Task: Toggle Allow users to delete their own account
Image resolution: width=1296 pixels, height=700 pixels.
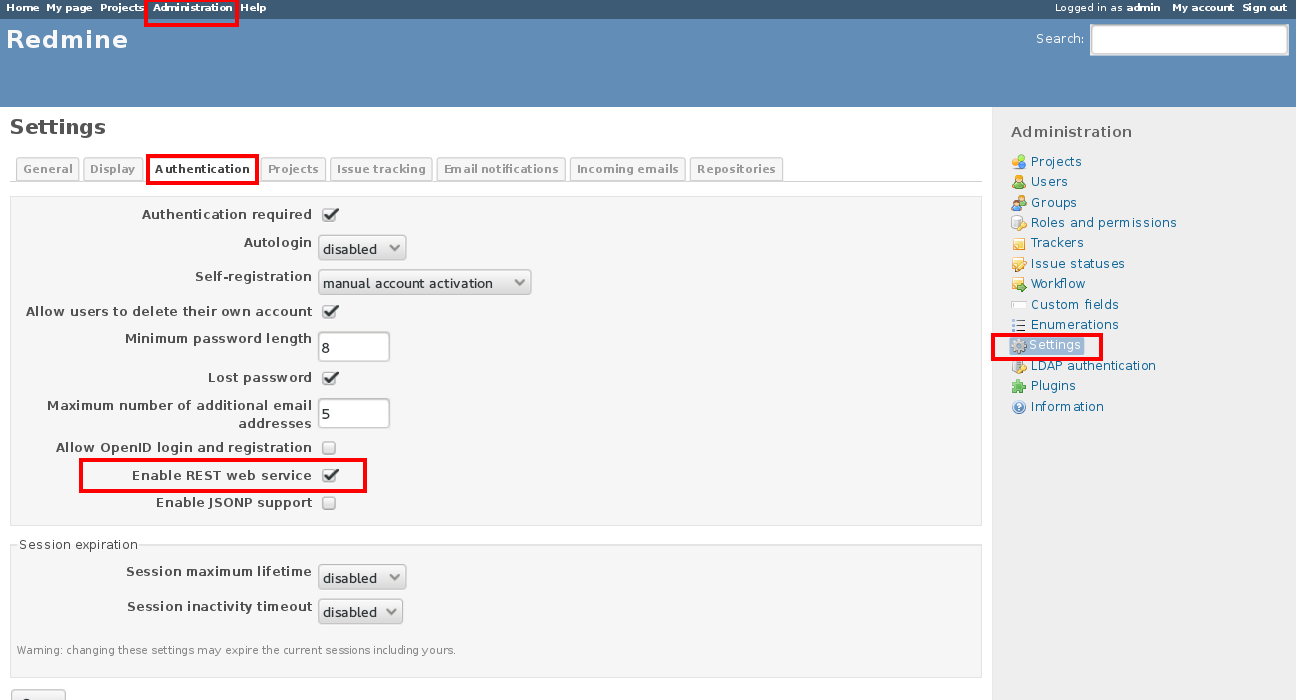Action: point(330,311)
